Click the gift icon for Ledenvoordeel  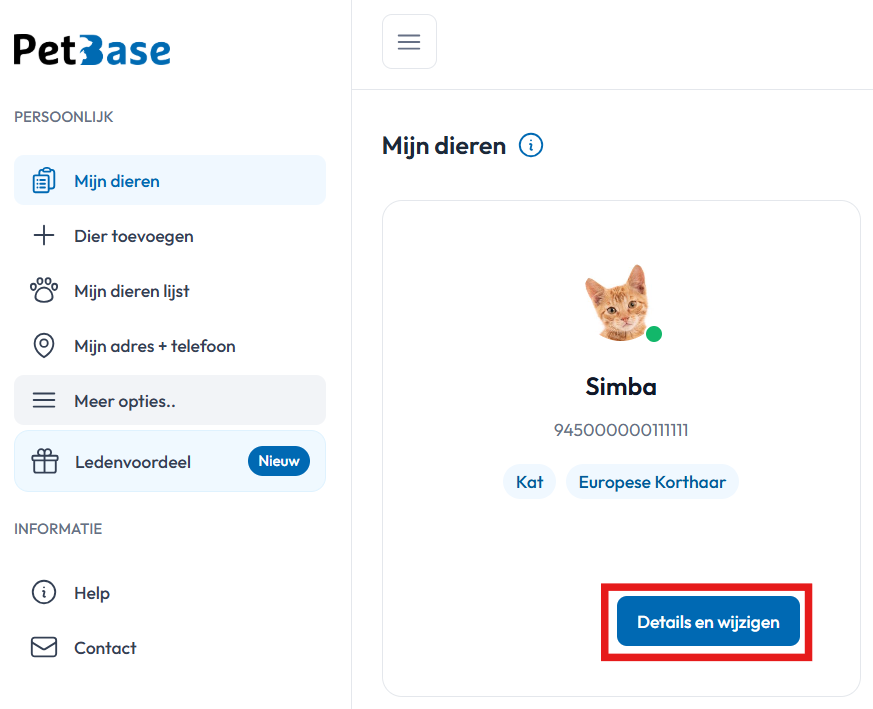click(45, 461)
